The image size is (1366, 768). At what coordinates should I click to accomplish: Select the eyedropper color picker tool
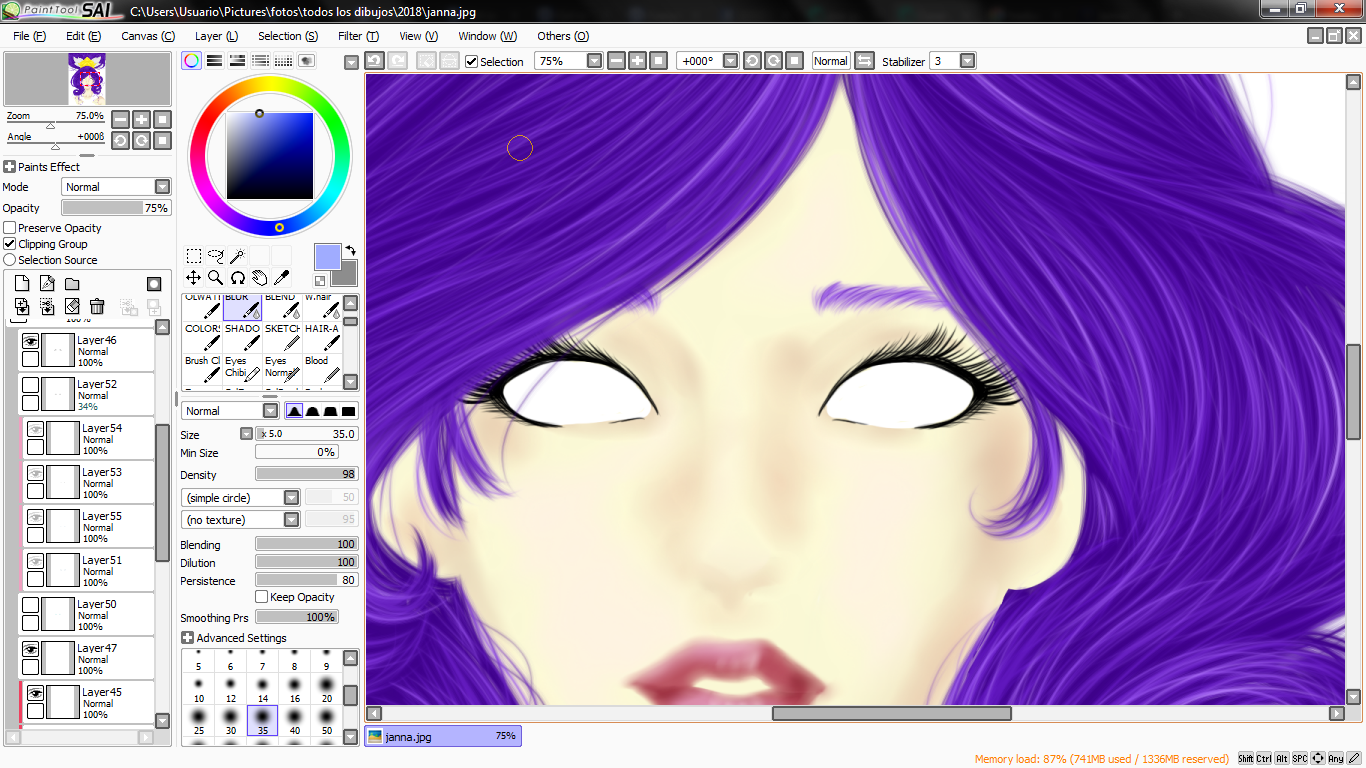click(282, 277)
